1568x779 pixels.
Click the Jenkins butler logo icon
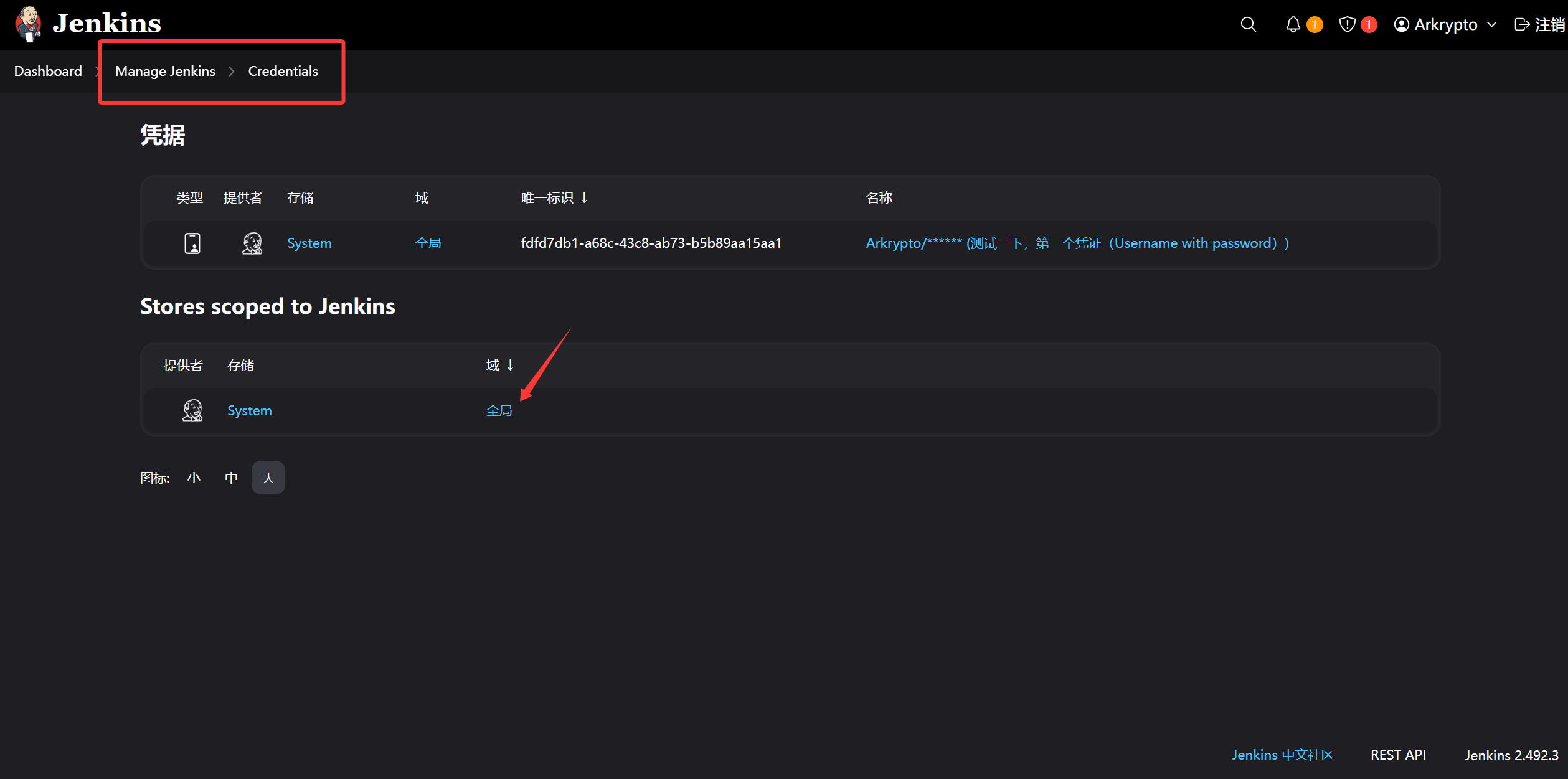coord(28,24)
